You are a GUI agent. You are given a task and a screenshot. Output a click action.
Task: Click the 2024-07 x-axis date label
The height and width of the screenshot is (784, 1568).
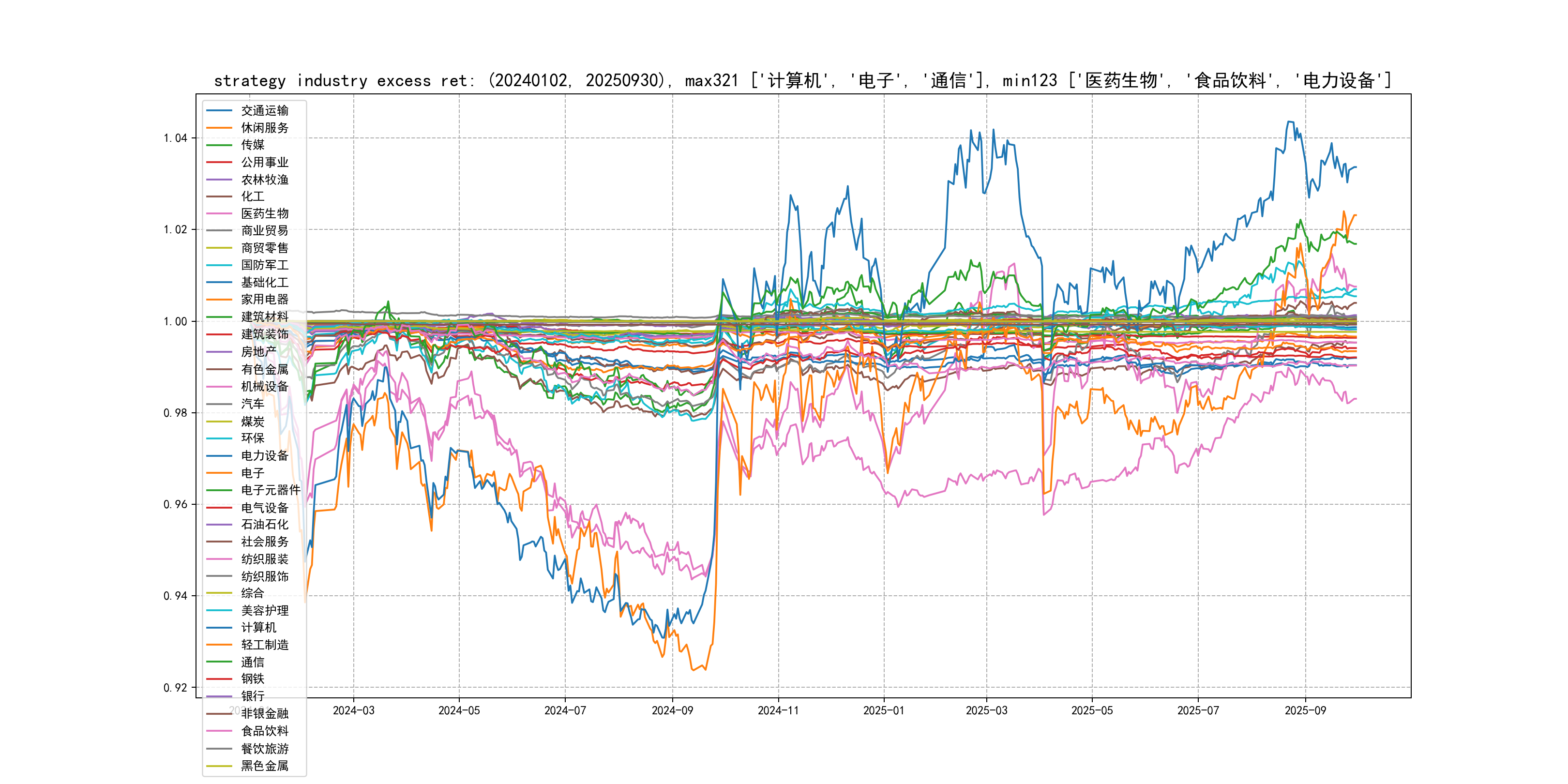565,710
